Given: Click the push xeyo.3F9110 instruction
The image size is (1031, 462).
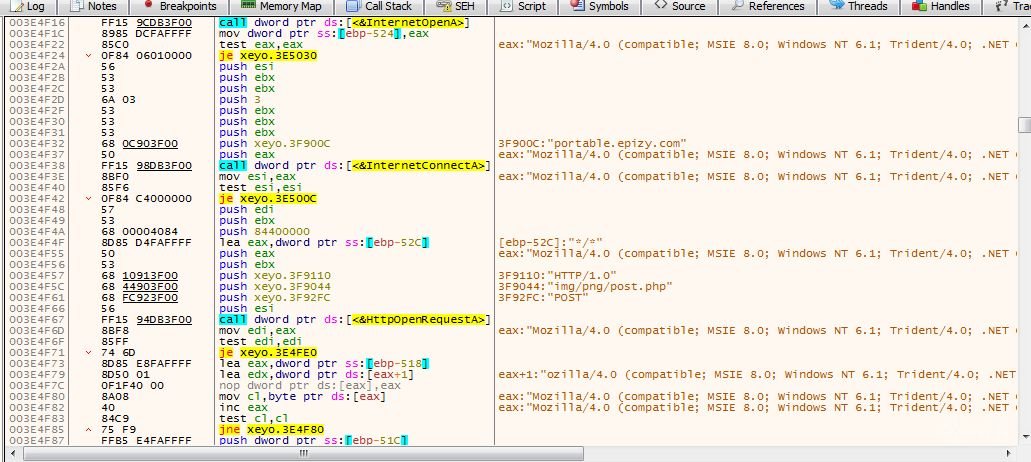Looking at the screenshot, I should (x=275, y=275).
